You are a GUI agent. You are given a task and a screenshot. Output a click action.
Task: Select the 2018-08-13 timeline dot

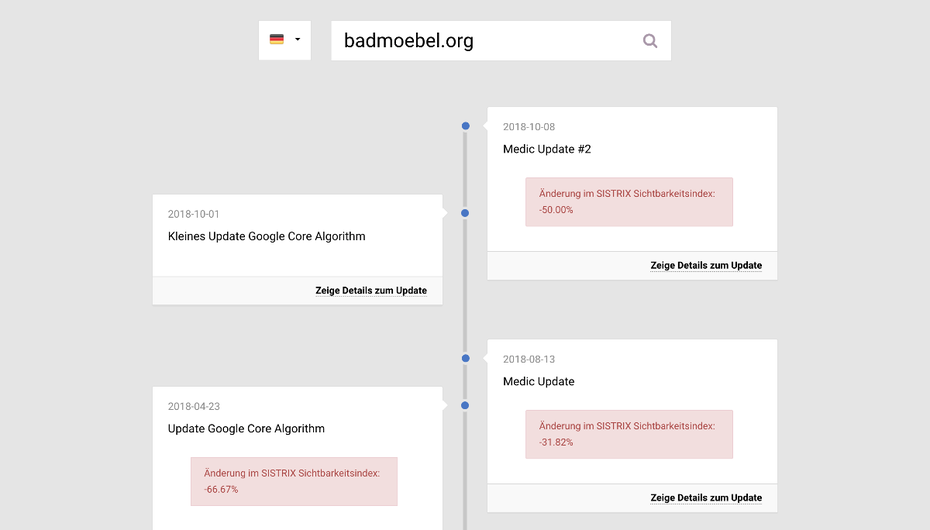(466, 358)
